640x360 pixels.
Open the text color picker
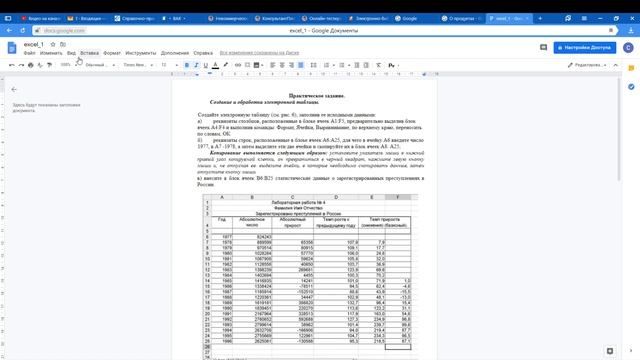point(216,65)
